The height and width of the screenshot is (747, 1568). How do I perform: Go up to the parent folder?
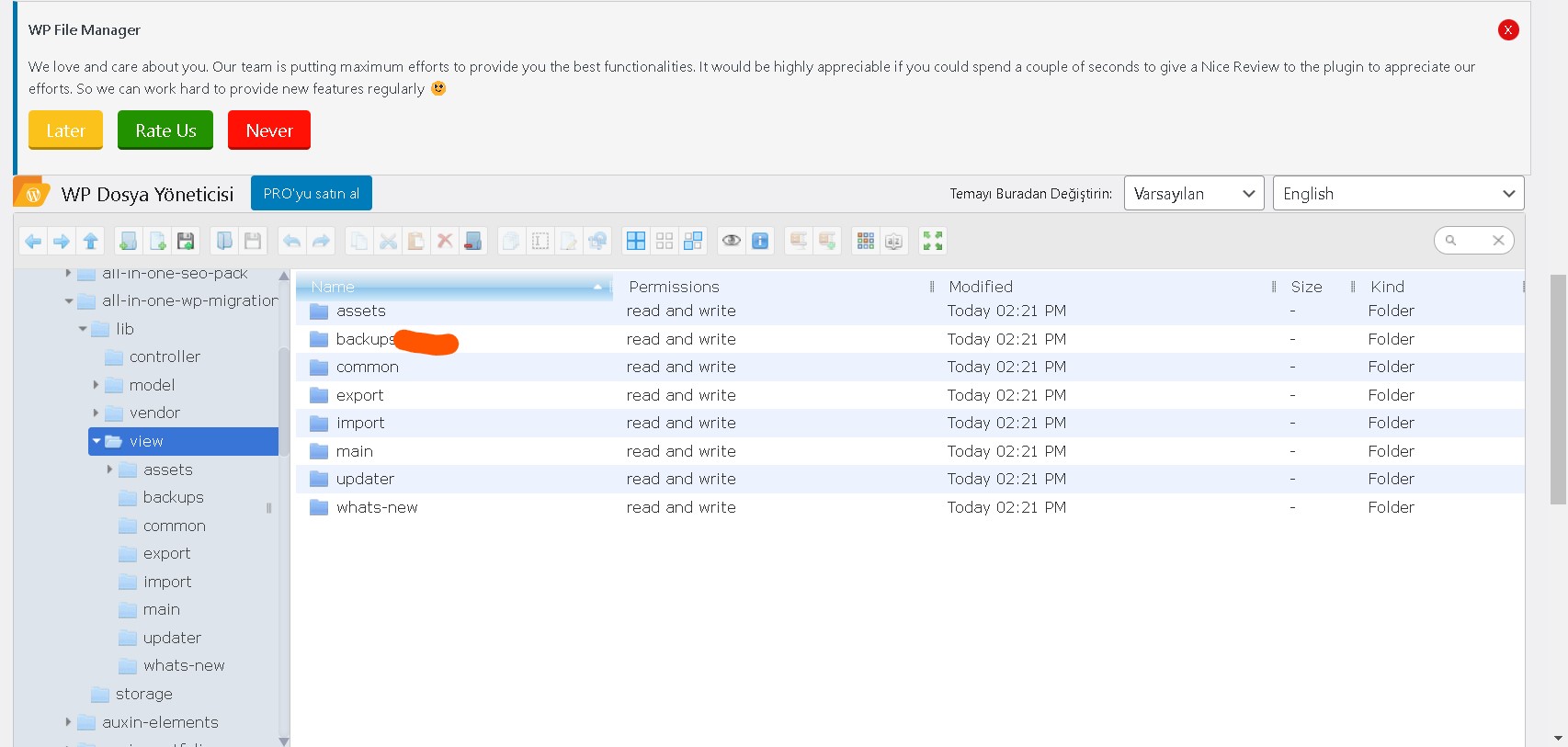coord(90,242)
